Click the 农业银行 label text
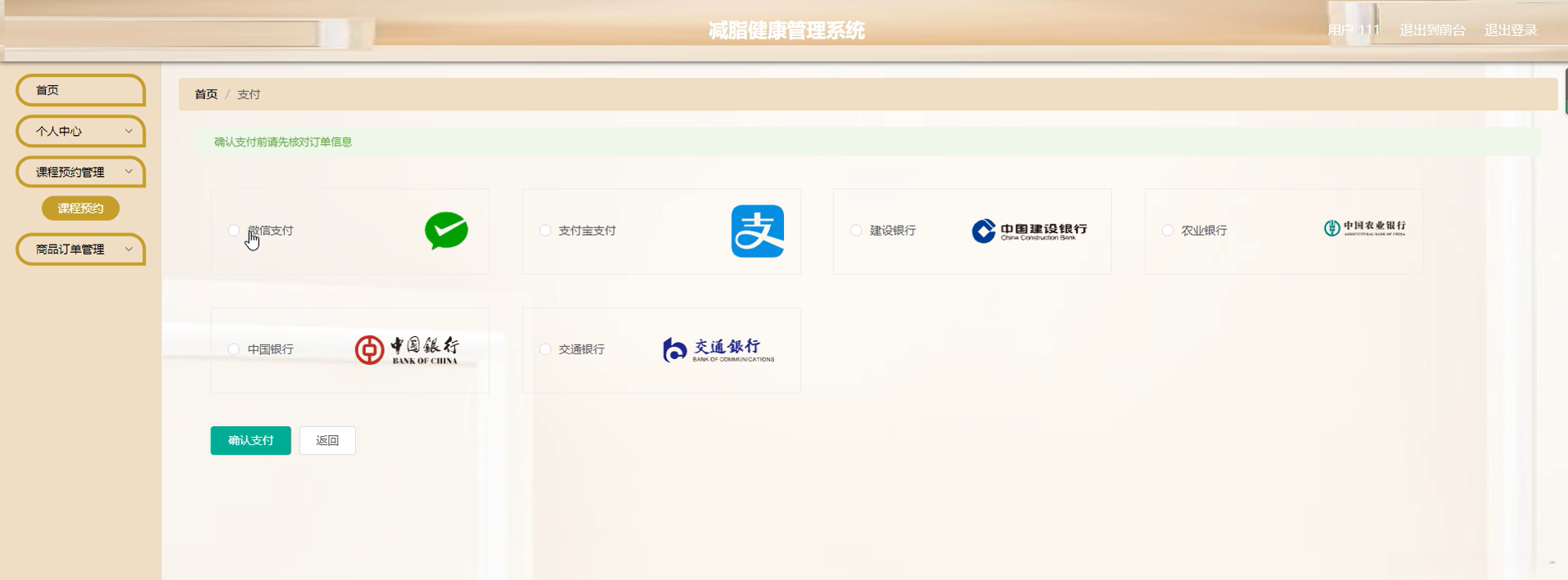1568x580 pixels. tap(1205, 231)
